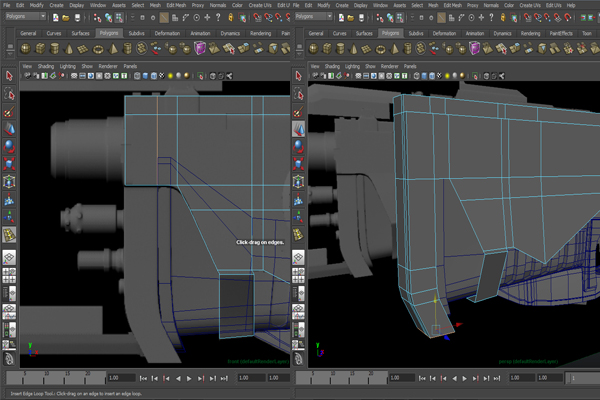Viewport: 600px width, 400px height.
Task: Pick the Rotate tool sphere in left window
Action: tap(9, 147)
